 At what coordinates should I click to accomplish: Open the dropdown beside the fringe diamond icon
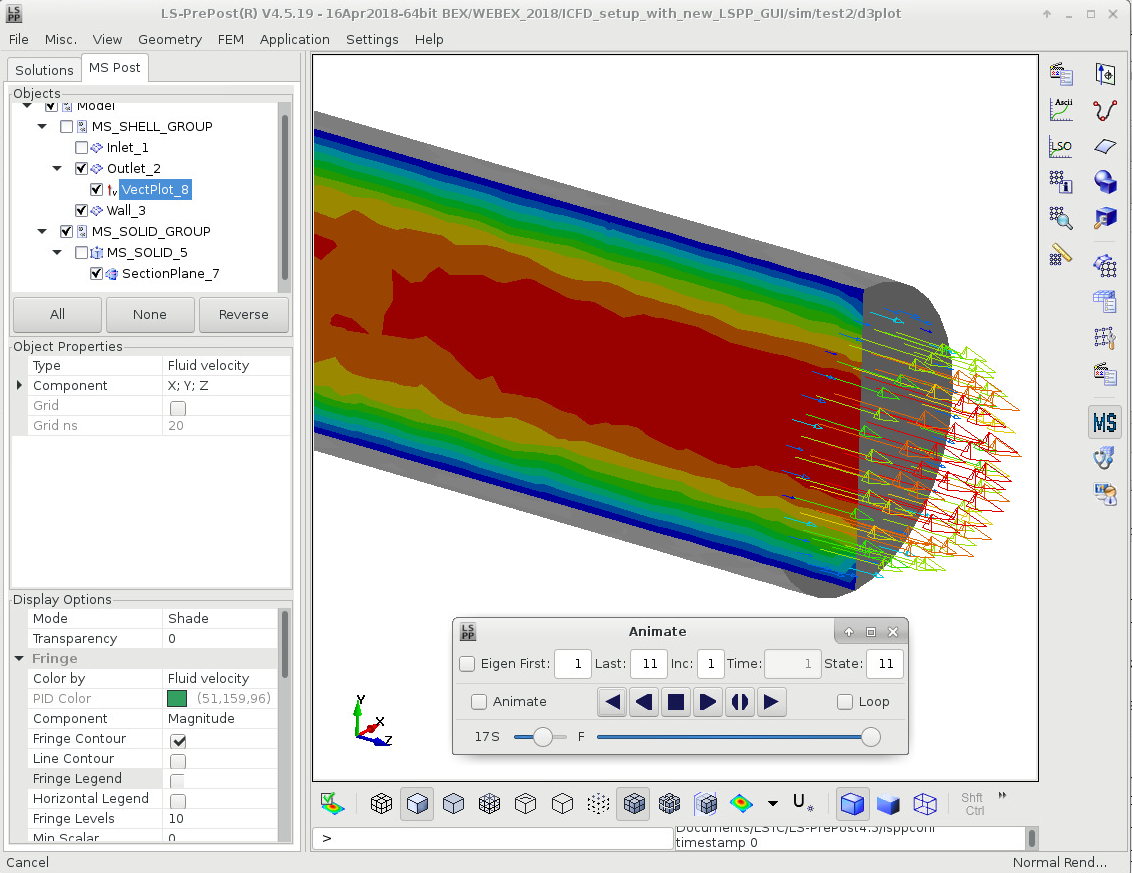click(772, 803)
